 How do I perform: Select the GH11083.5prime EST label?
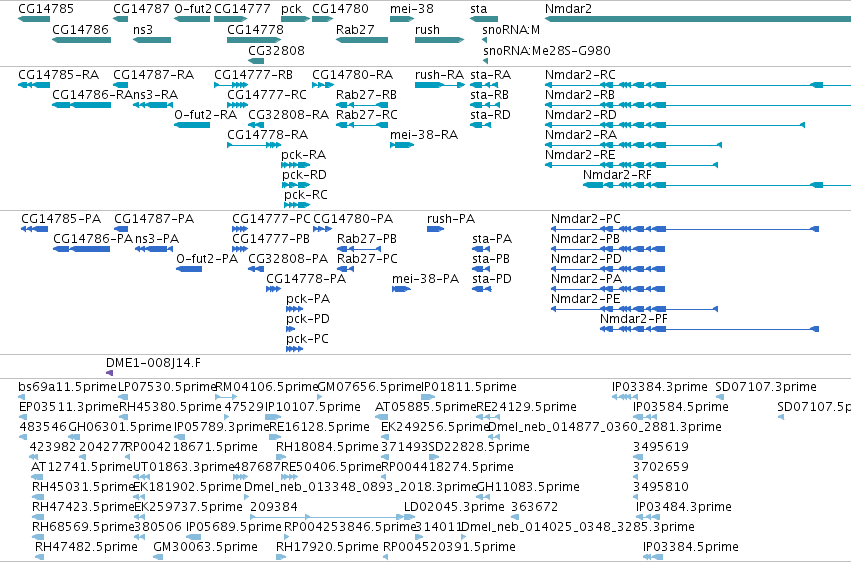(528, 488)
